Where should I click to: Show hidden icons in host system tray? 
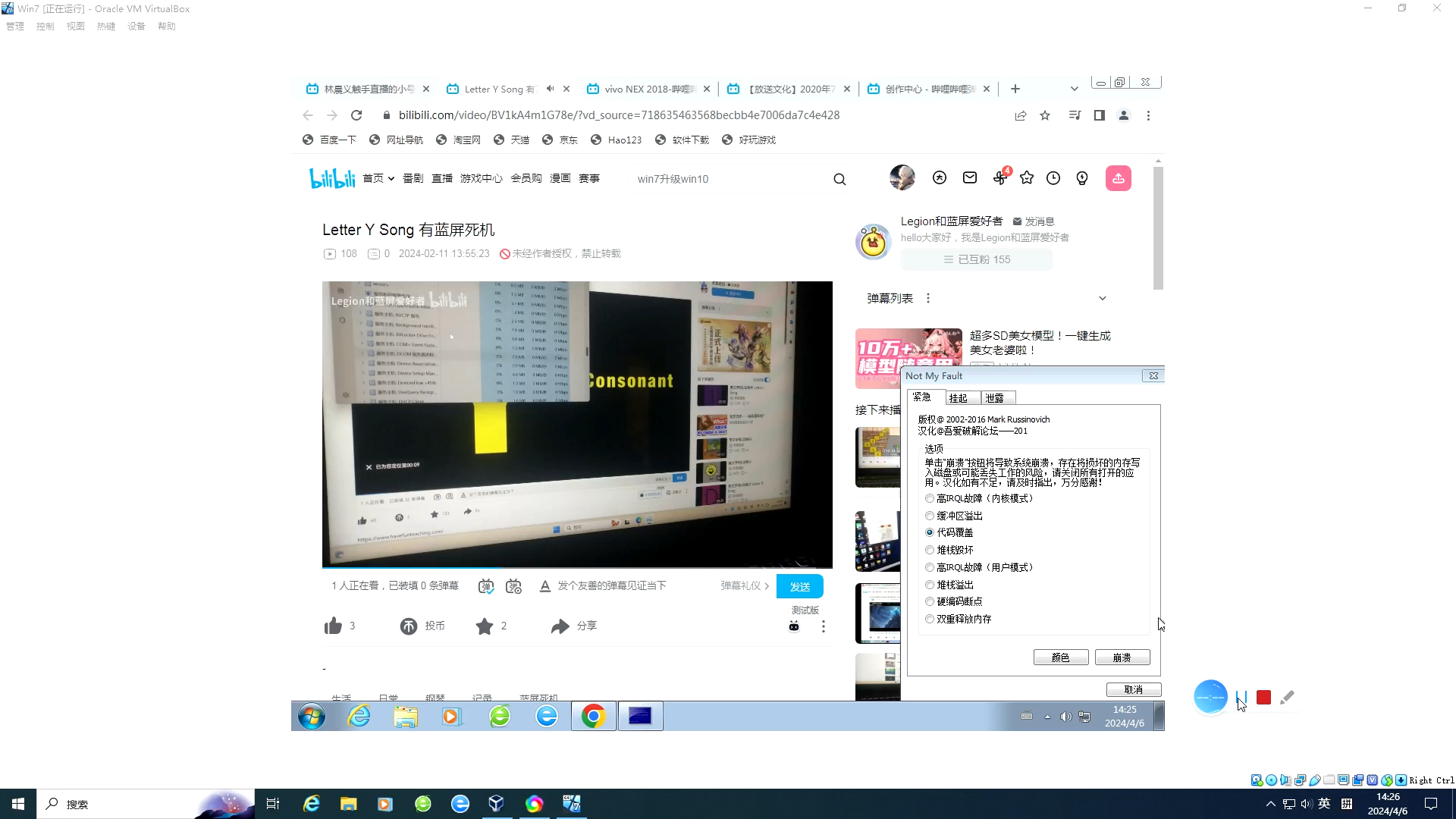tap(1270, 804)
